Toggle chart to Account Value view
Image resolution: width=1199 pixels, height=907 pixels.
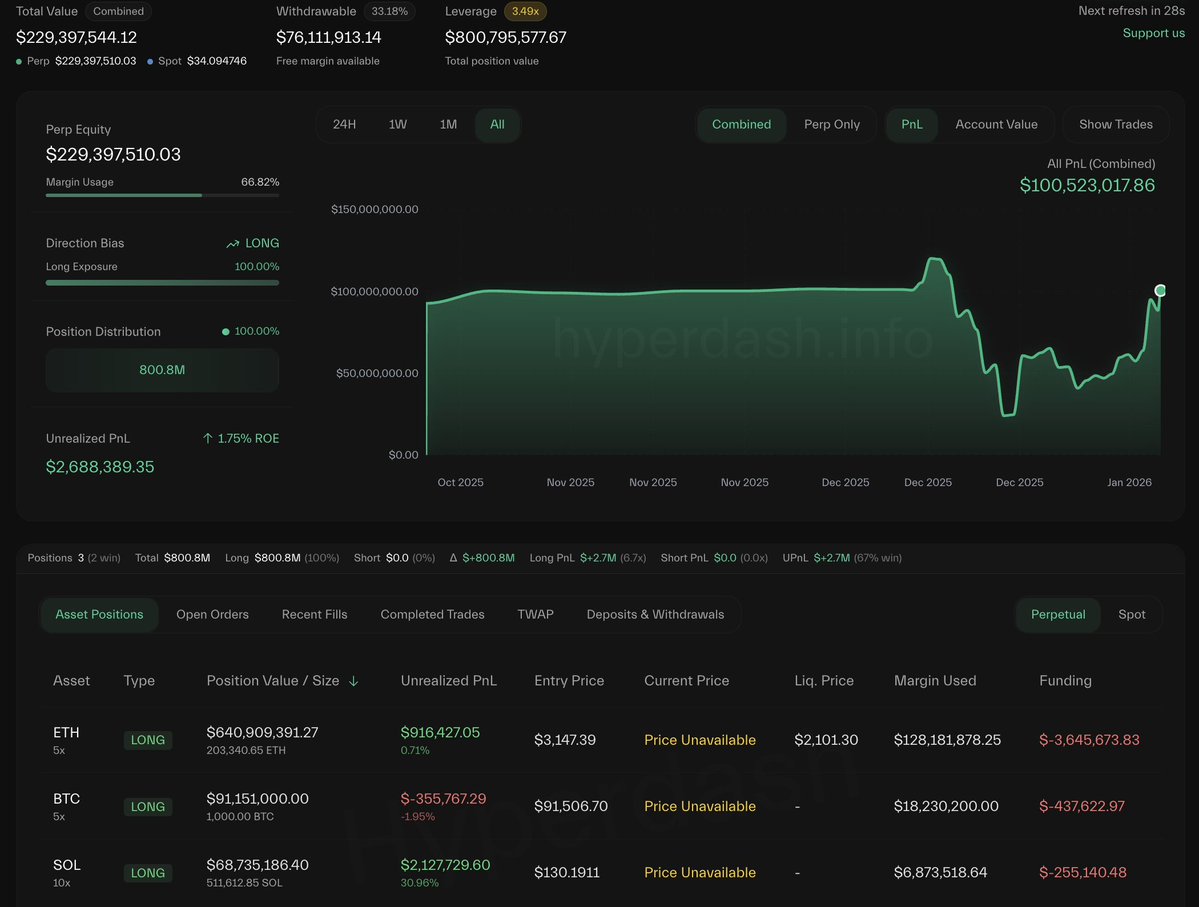[x=996, y=125]
